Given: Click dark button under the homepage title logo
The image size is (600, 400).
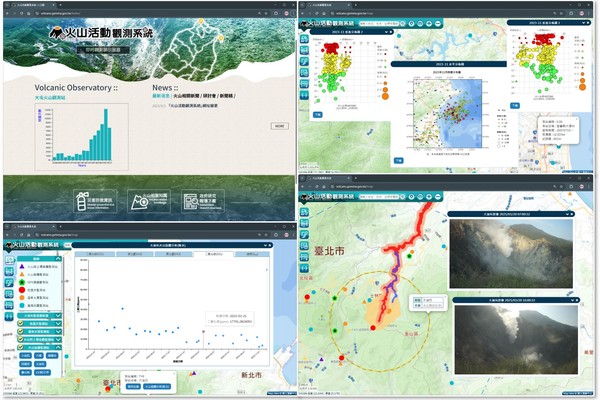Looking at the screenshot, I should pyautogui.click(x=103, y=50).
